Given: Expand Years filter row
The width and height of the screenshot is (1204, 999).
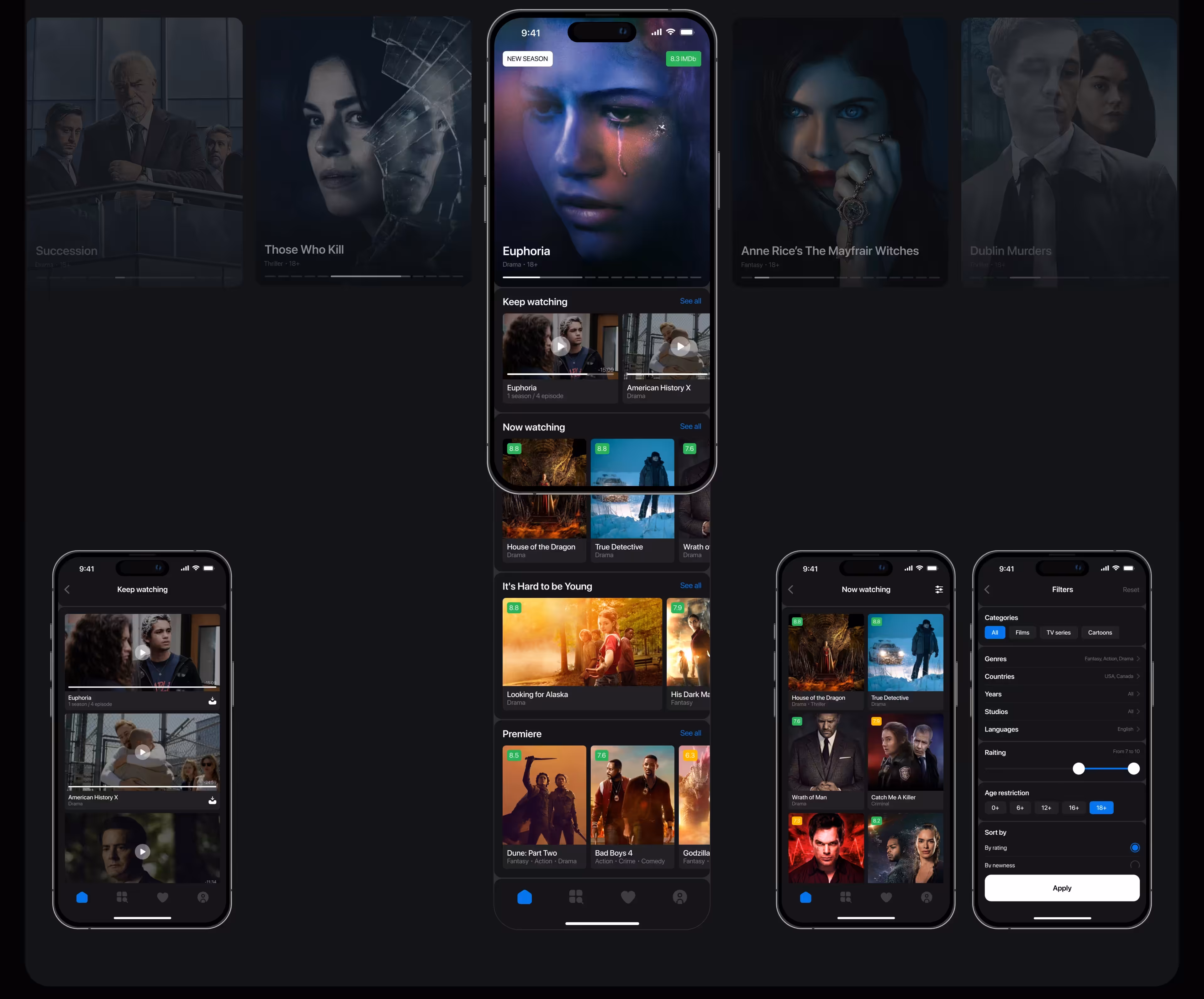Looking at the screenshot, I should click(x=1062, y=694).
